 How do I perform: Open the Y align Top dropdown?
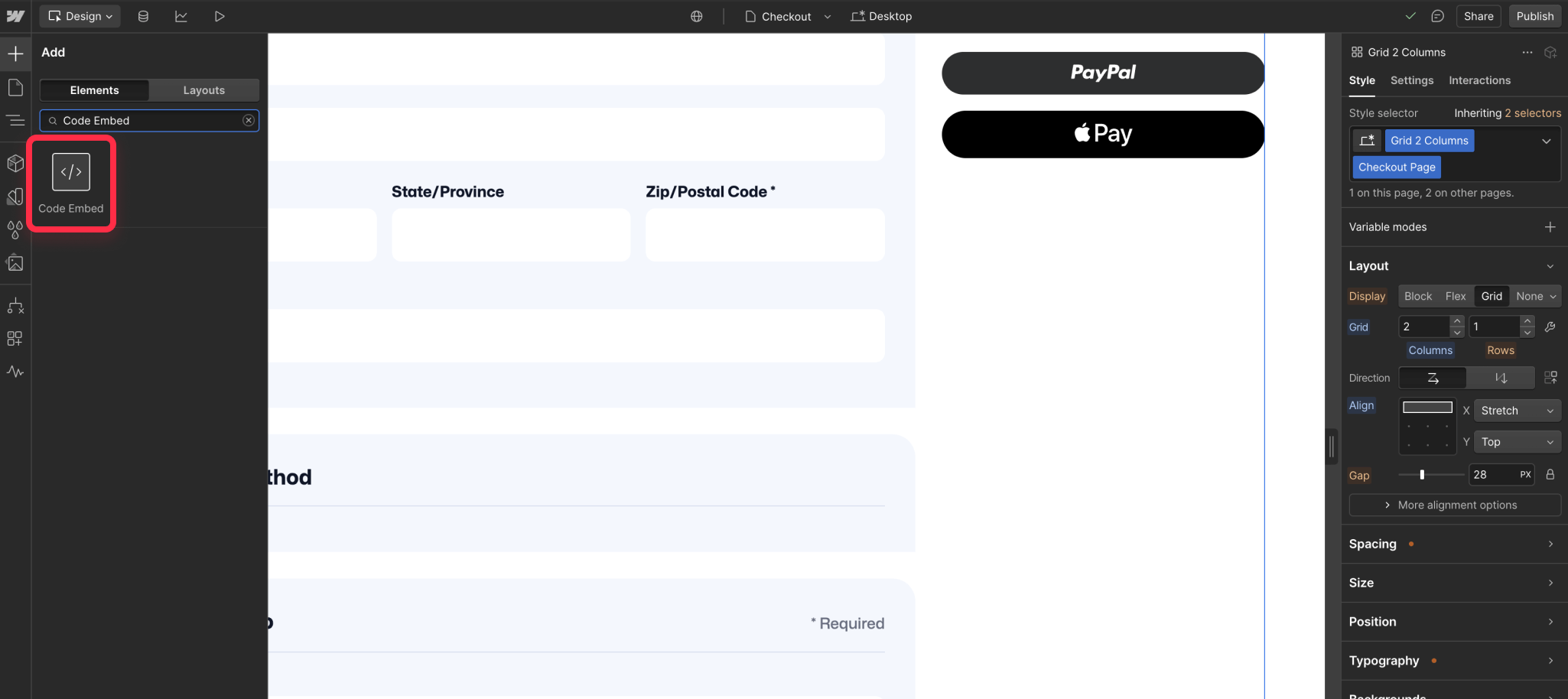[x=1518, y=442]
